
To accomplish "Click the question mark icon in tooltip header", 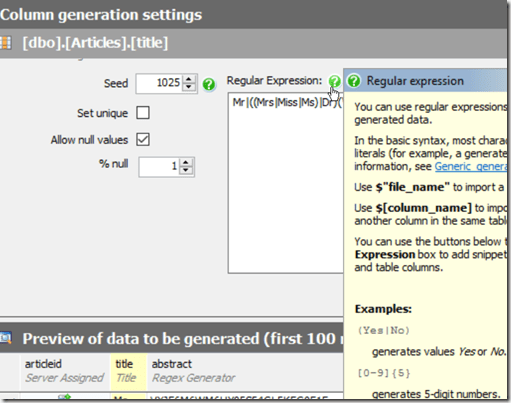I will 354,81.
